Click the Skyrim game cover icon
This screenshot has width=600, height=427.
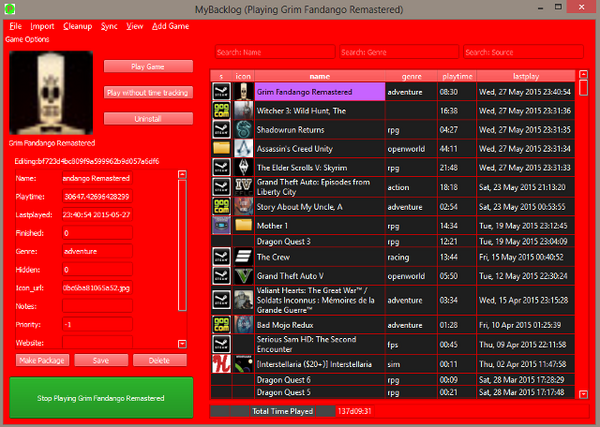[243, 167]
